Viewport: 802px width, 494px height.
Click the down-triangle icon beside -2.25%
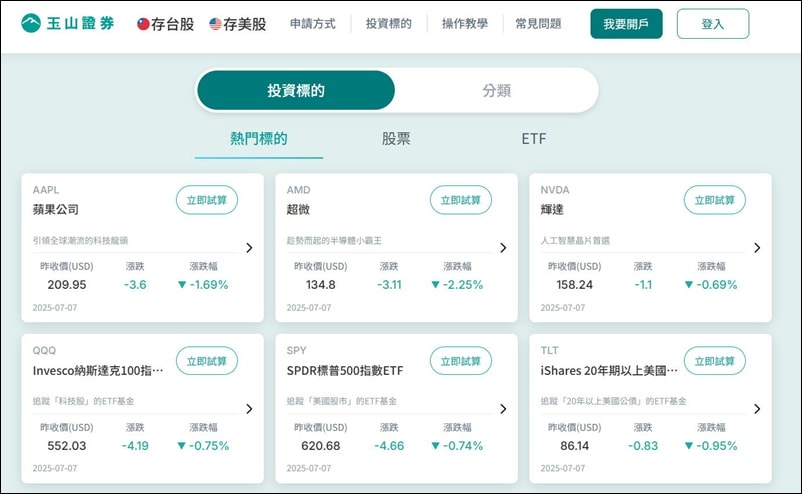click(435, 285)
